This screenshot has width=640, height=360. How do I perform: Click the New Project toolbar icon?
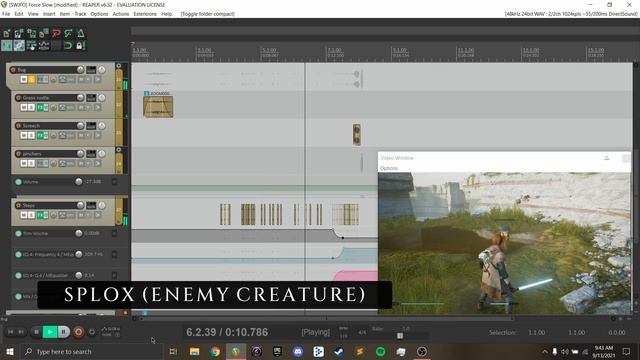click(x=7, y=33)
